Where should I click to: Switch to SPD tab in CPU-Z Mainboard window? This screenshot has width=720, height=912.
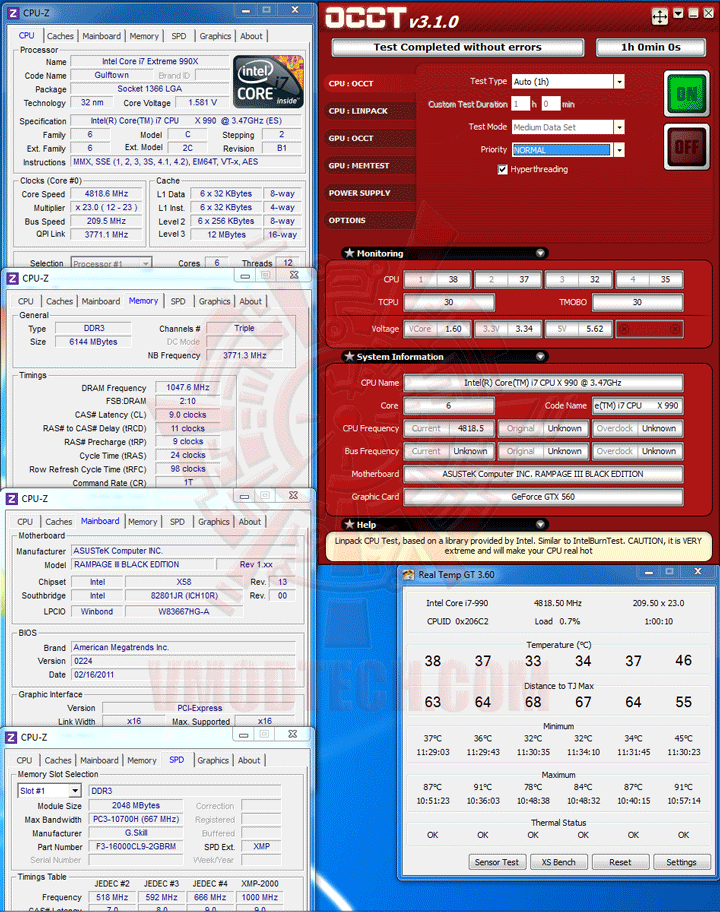click(177, 522)
